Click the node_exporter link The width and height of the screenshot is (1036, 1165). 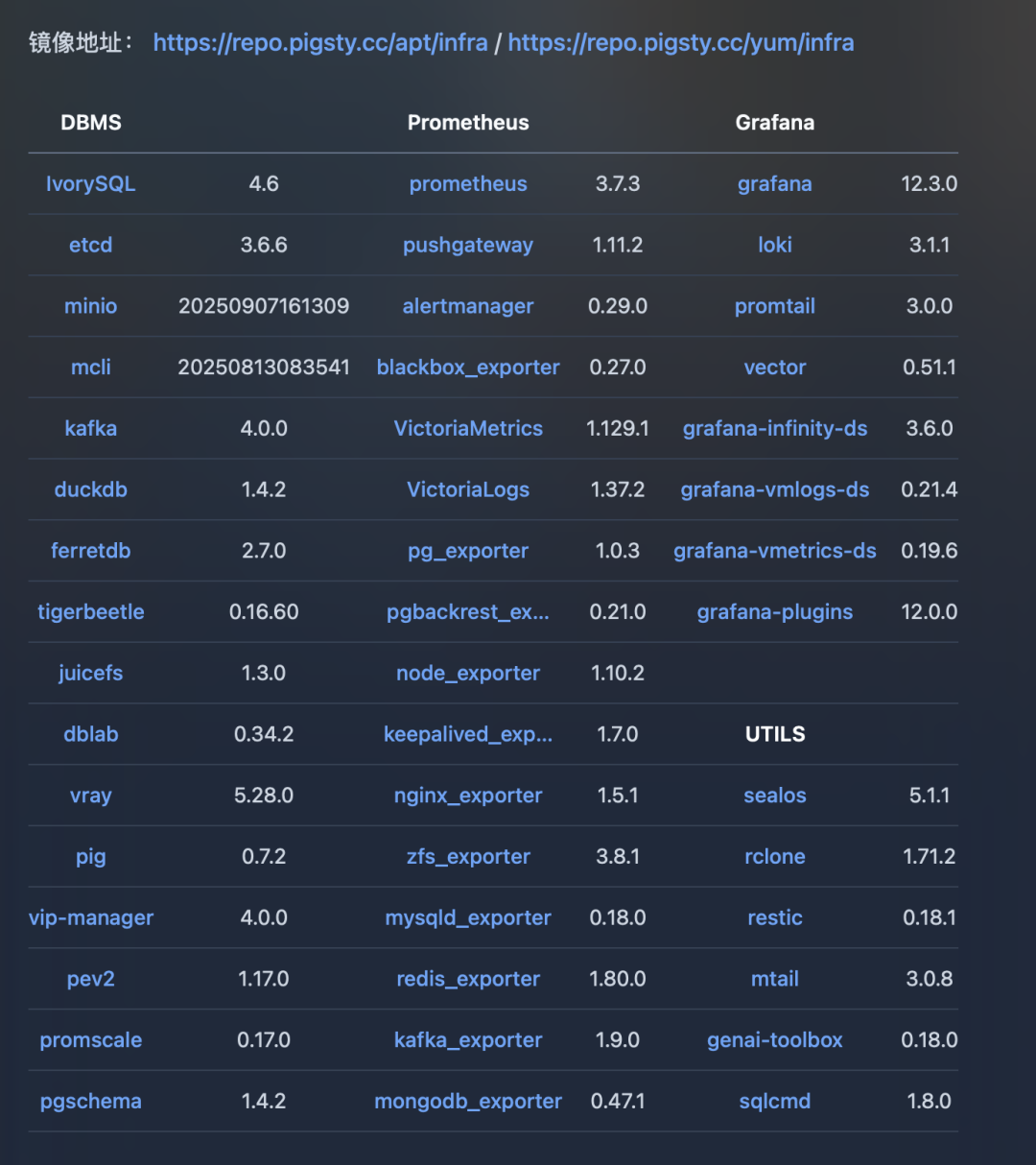click(468, 674)
